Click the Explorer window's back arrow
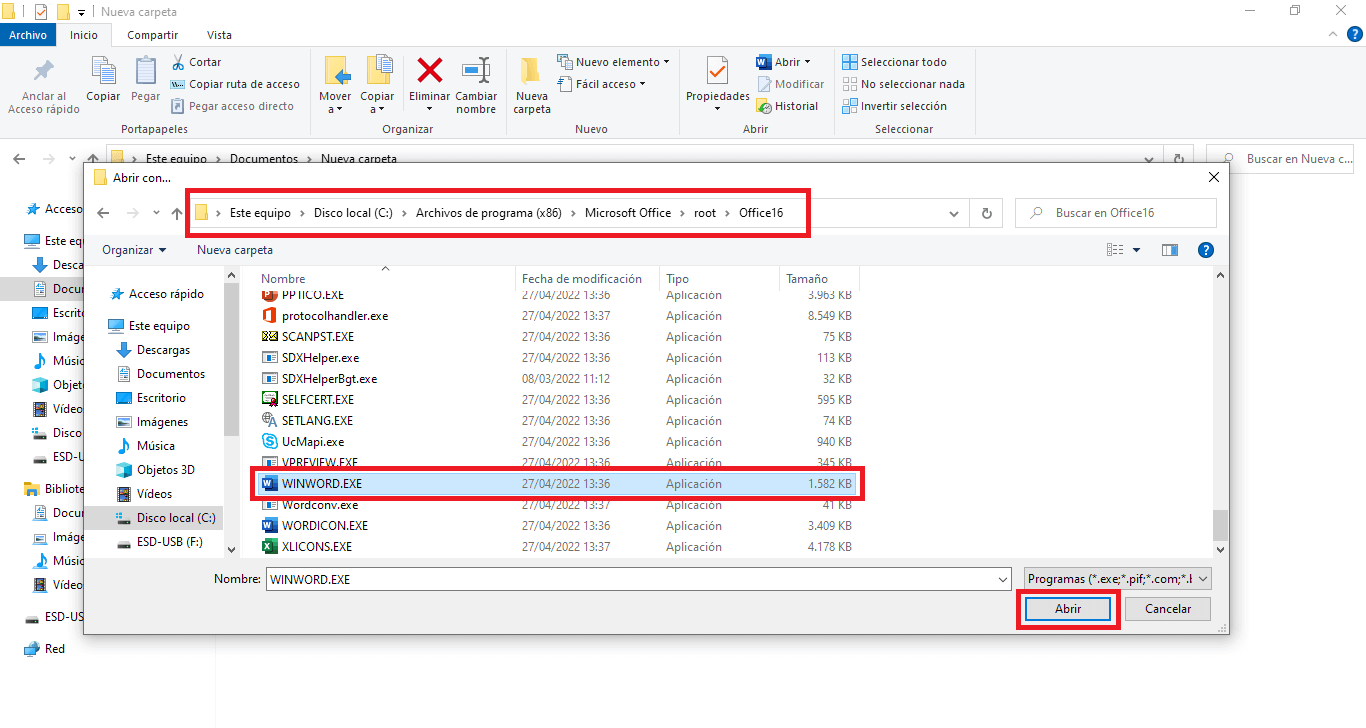The width and height of the screenshot is (1366, 728). pyautogui.click(x=20, y=158)
